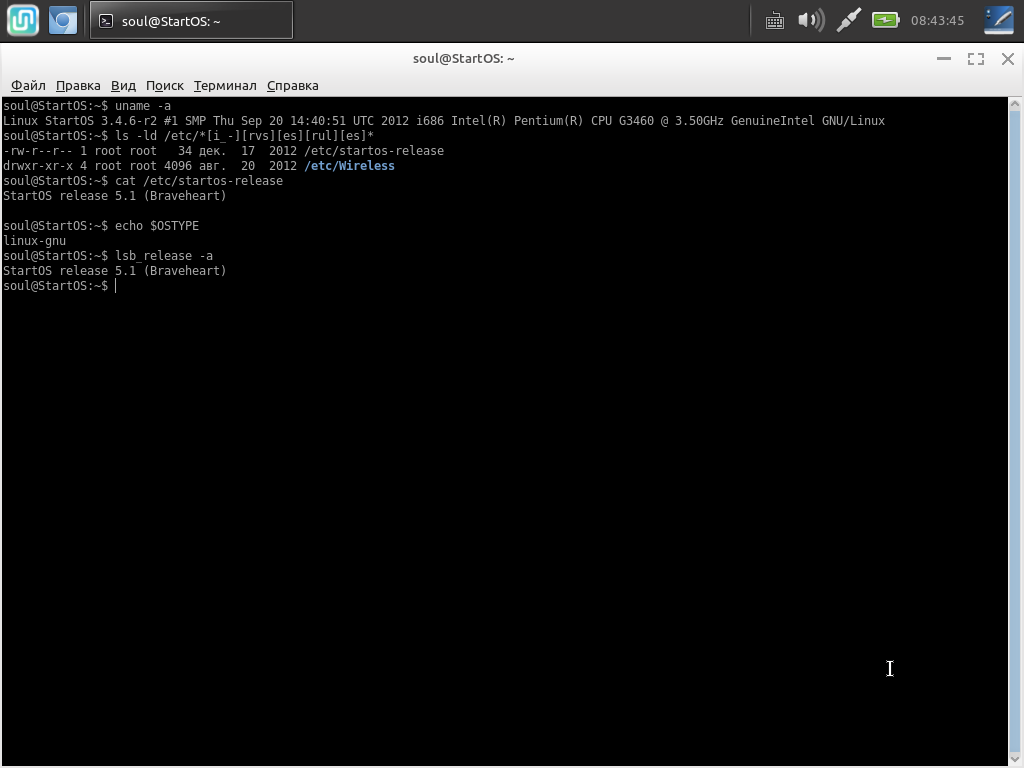Open the Файл menu

coord(28,86)
